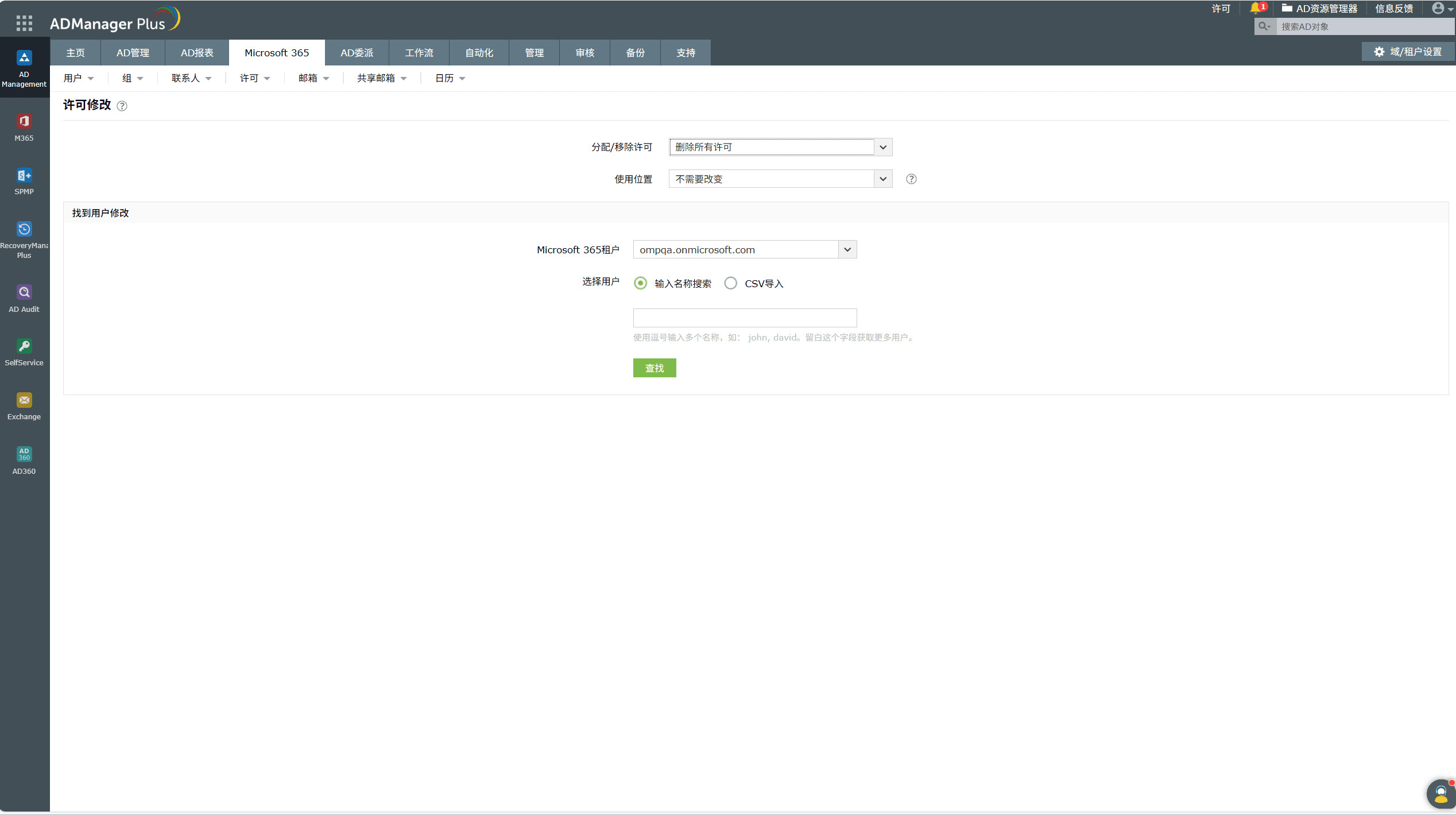Select 输入名称搜索 radio option
1456x815 pixels.
pos(640,283)
